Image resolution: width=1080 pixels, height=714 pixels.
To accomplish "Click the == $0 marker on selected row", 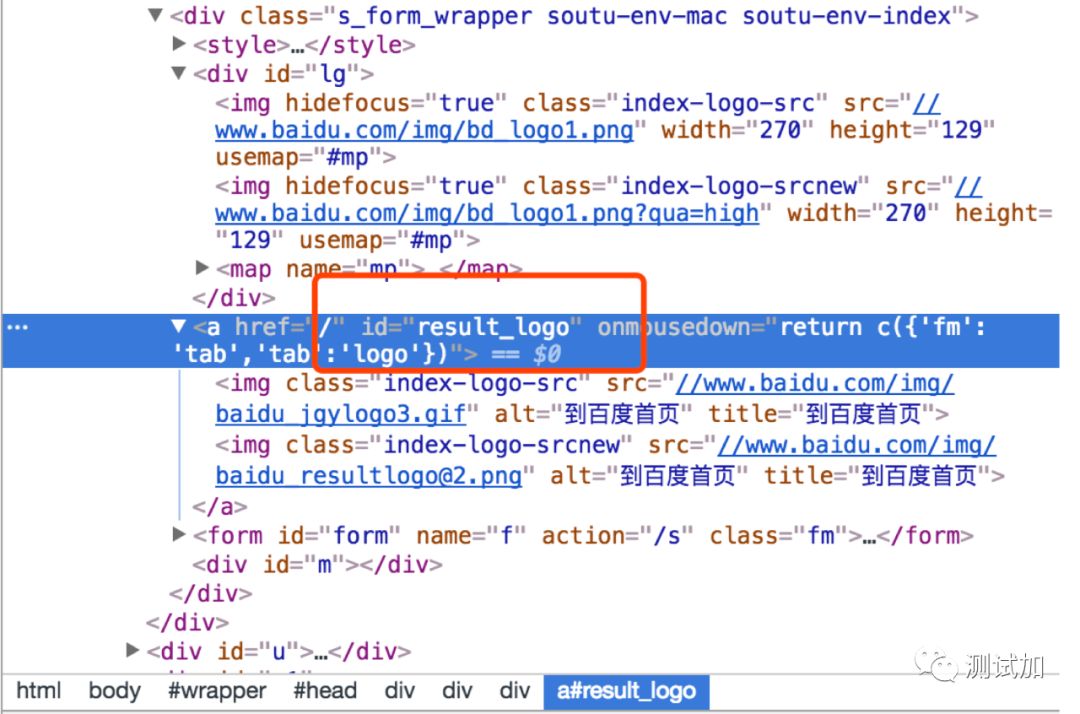I will coord(526,354).
